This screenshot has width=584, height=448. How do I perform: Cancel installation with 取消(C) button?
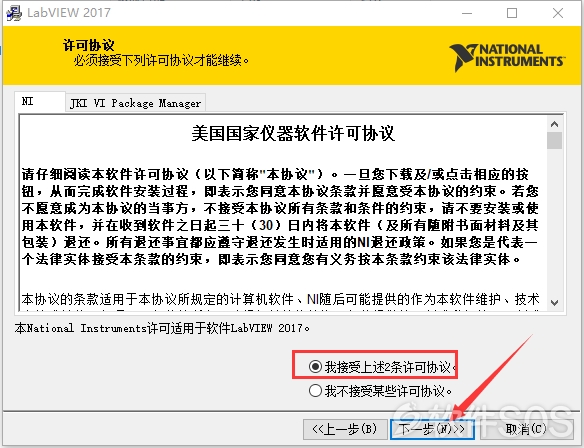526,429
